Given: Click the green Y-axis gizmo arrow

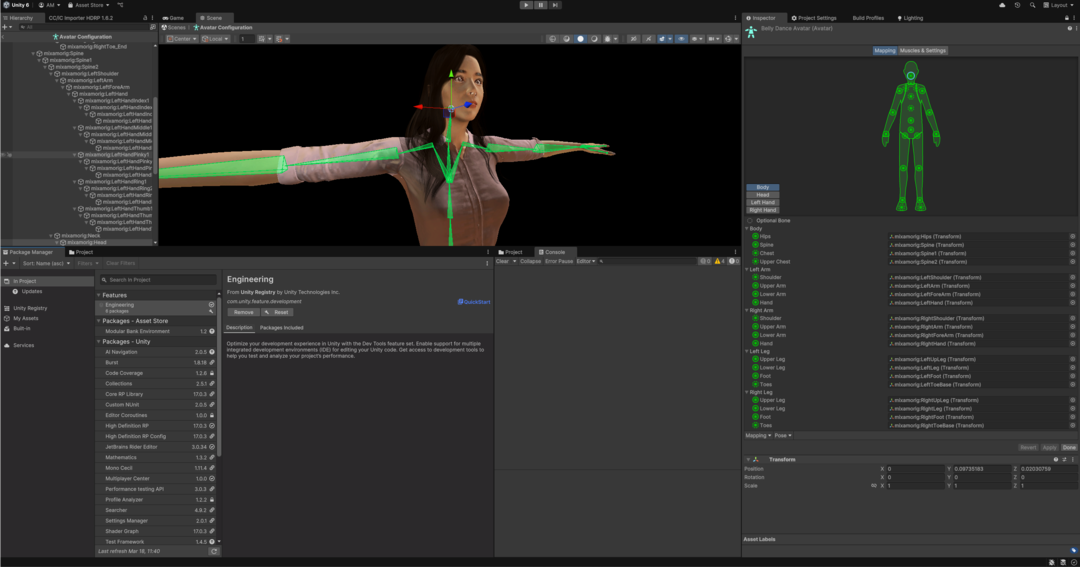Looking at the screenshot, I should click(x=451, y=73).
